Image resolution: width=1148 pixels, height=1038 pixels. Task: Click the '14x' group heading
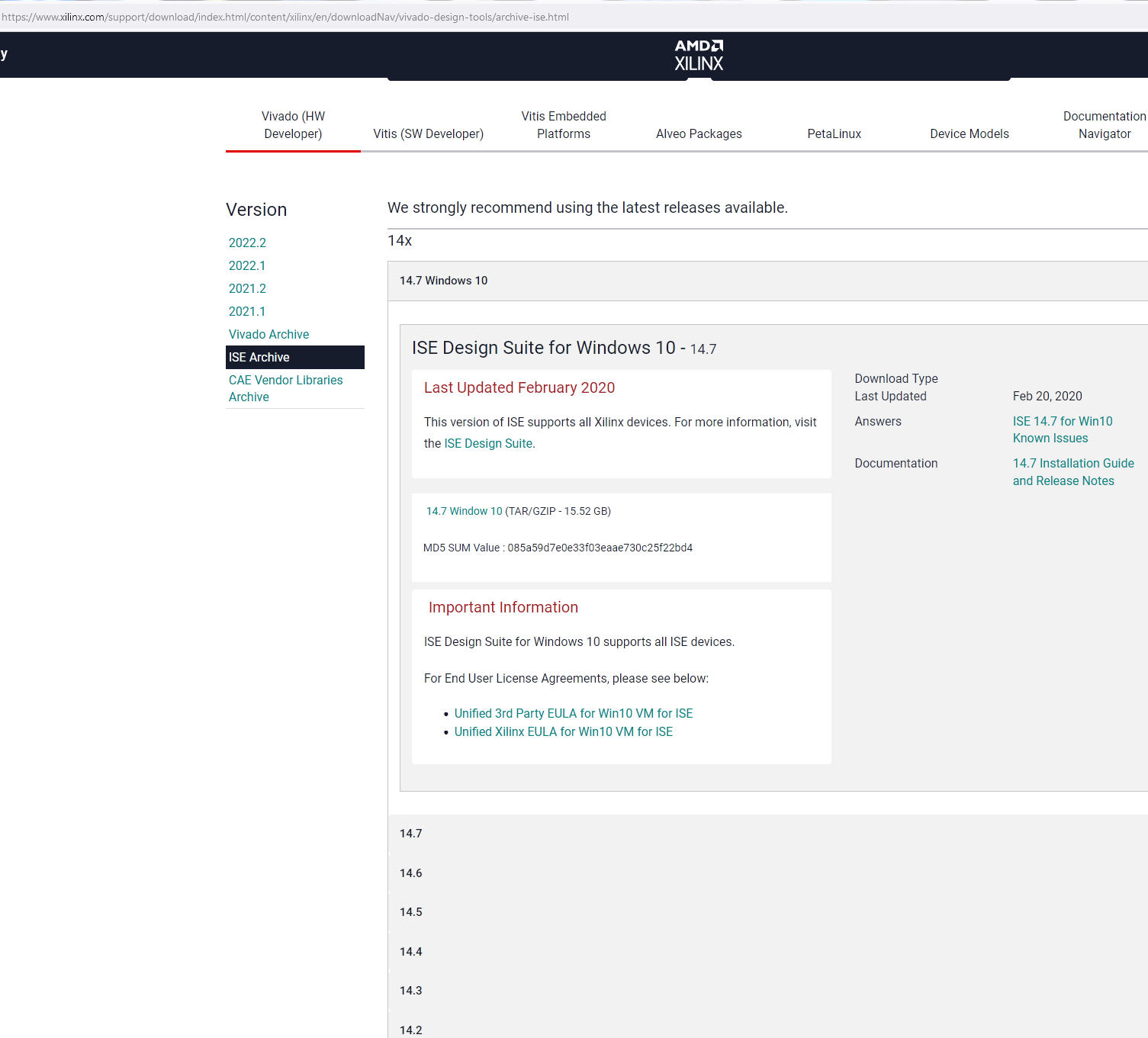click(x=400, y=240)
